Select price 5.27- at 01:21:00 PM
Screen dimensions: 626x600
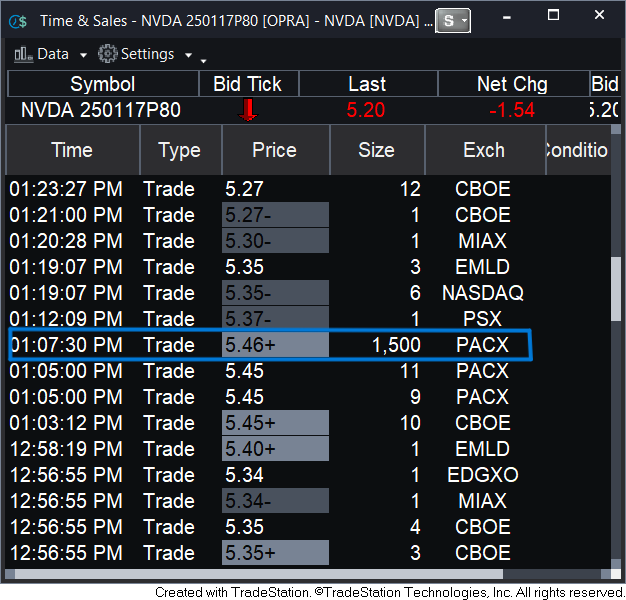point(275,215)
